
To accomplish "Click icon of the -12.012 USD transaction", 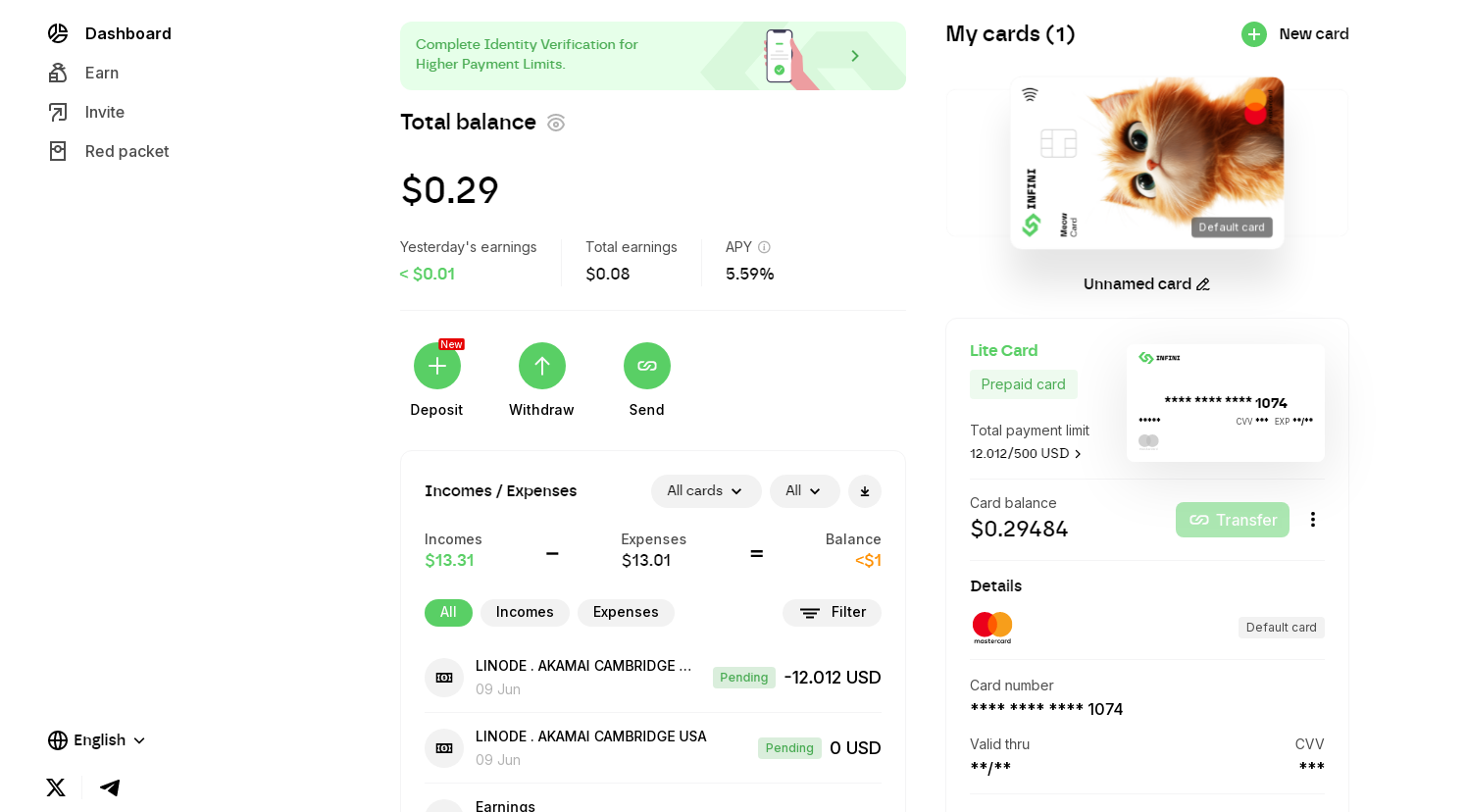I will pyautogui.click(x=444, y=678).
